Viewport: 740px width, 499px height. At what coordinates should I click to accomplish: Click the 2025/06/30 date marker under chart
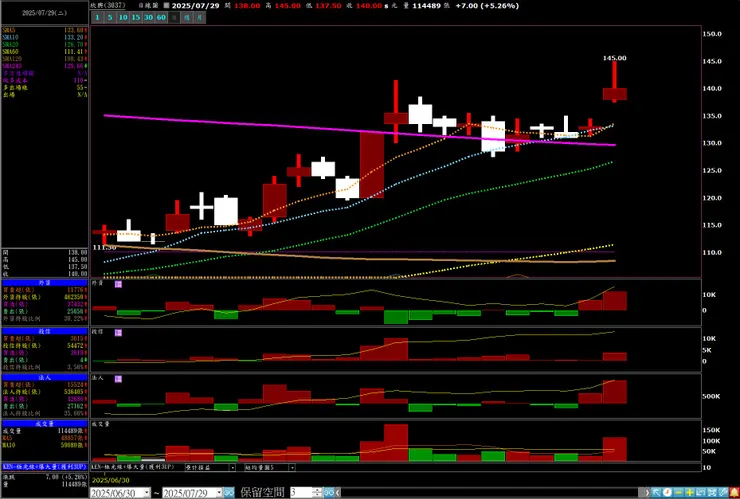110,480
